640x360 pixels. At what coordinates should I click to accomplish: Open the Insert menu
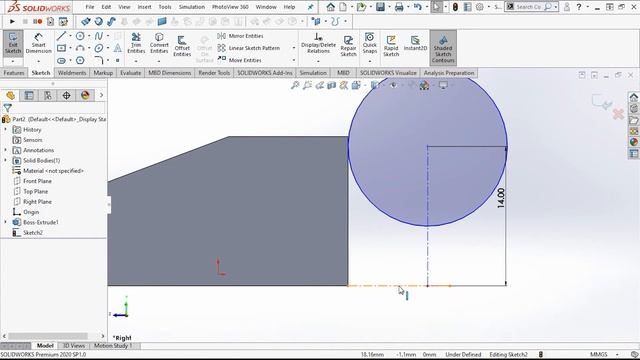click(x=144, y=7)
